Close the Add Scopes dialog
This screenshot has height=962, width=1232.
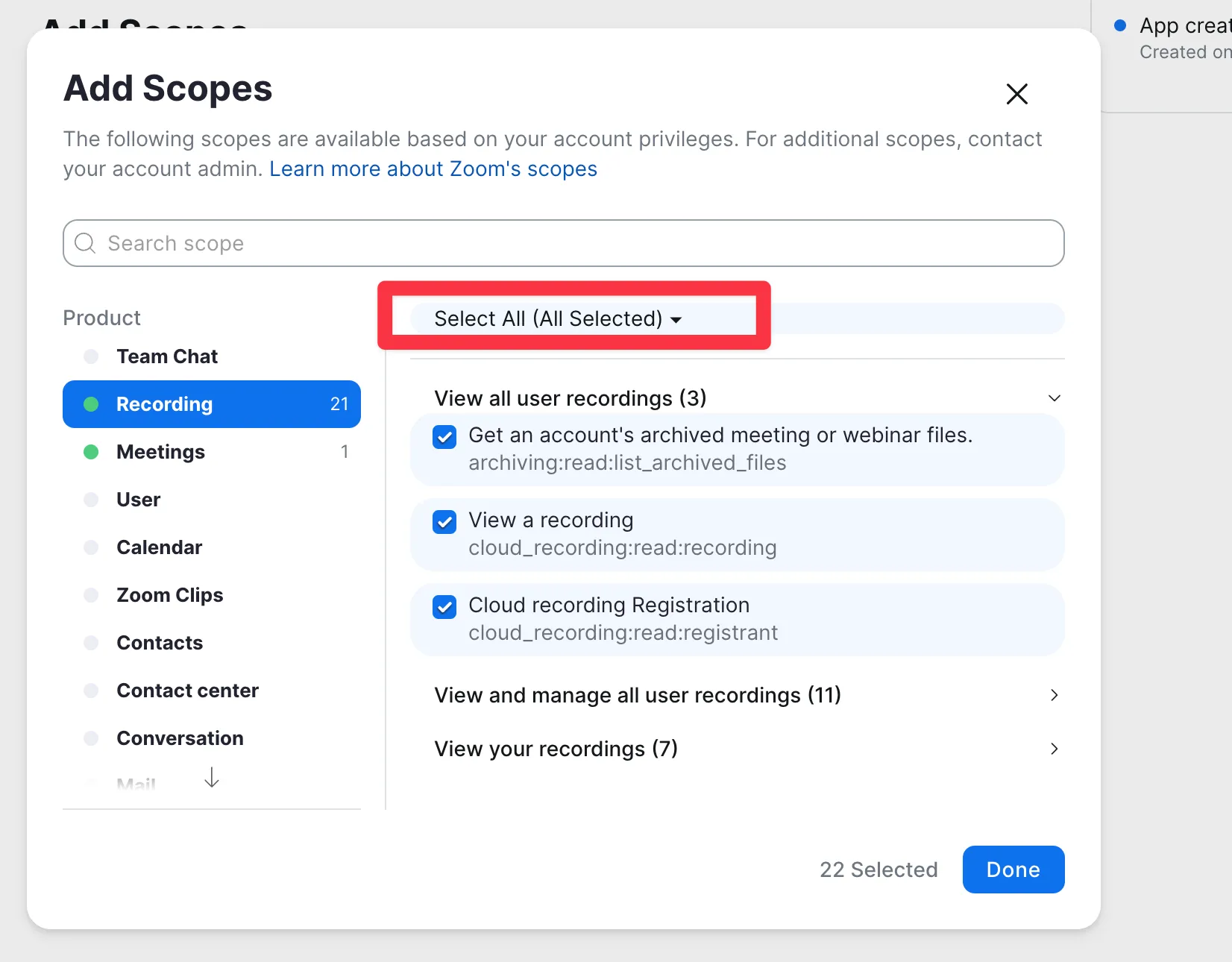(1017, 94)
